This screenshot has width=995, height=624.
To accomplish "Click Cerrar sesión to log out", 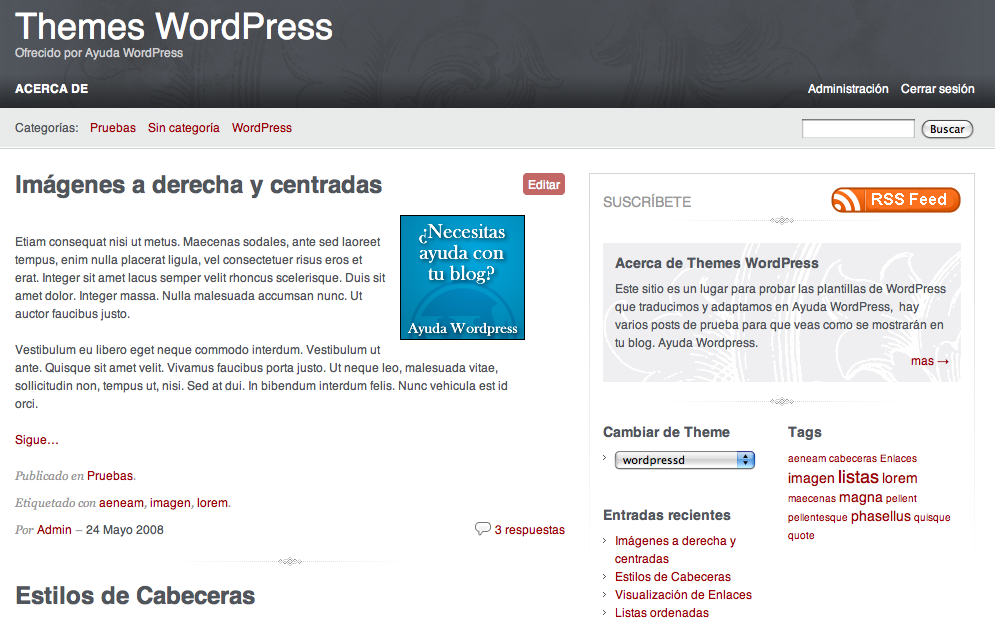I will 937,89.
